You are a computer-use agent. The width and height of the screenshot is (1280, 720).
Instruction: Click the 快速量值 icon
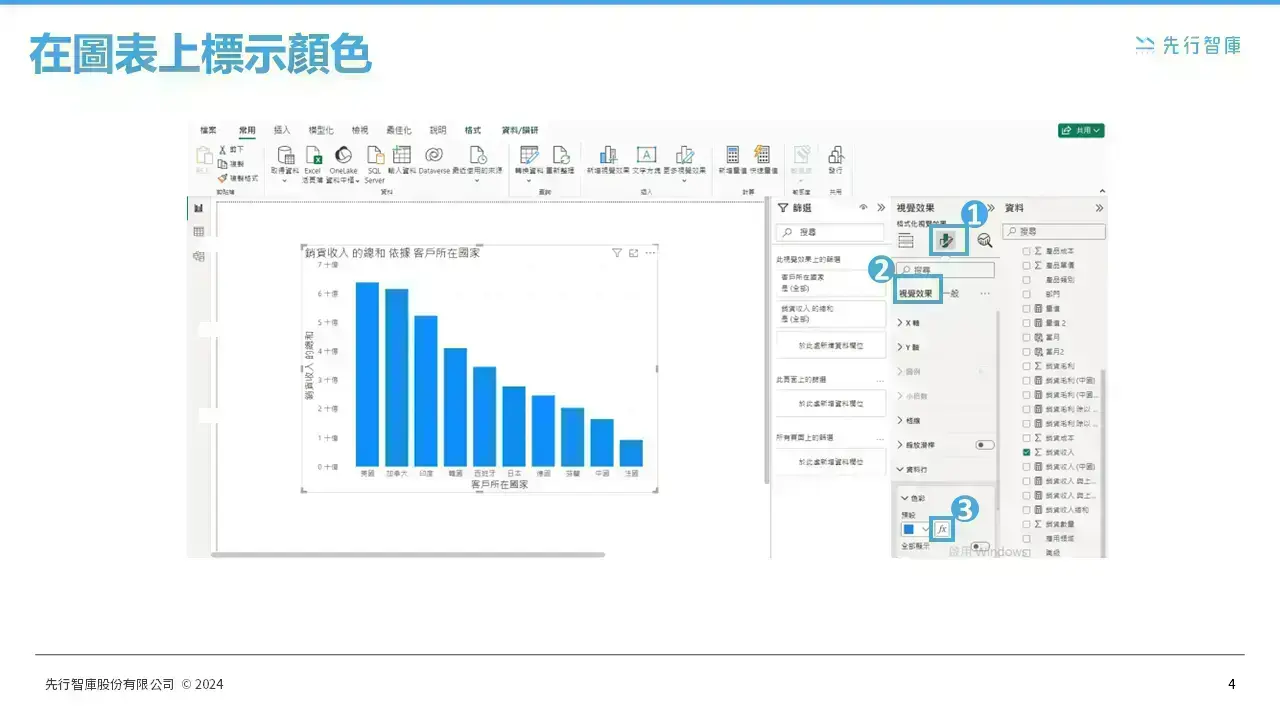coord(762,155)
